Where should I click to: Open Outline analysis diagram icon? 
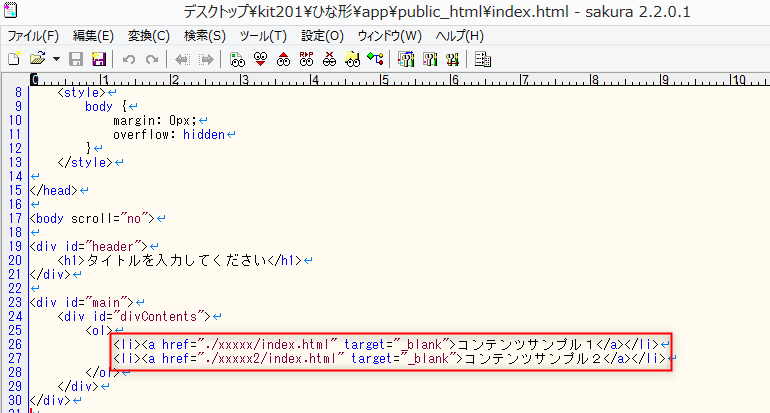376,59
